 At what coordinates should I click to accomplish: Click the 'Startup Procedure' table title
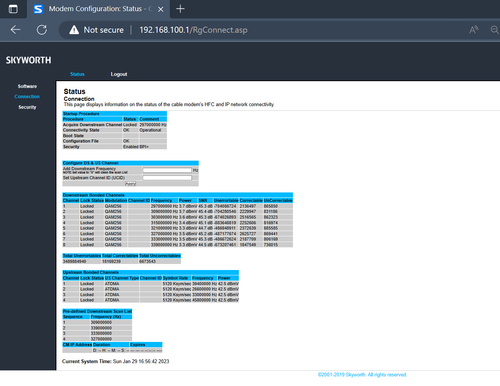81,114
